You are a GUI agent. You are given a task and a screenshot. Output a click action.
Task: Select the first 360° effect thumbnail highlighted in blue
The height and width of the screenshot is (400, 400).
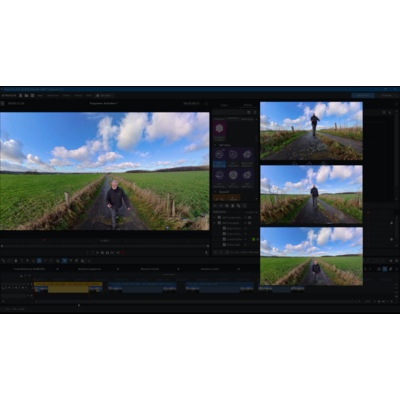point(219,157)
